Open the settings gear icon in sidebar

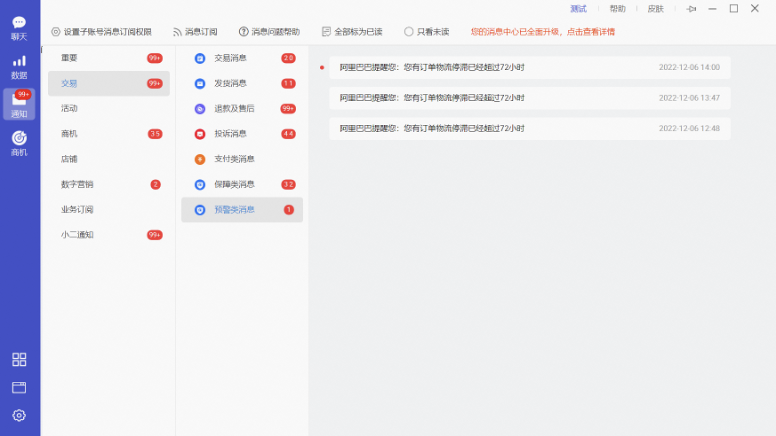19,415
